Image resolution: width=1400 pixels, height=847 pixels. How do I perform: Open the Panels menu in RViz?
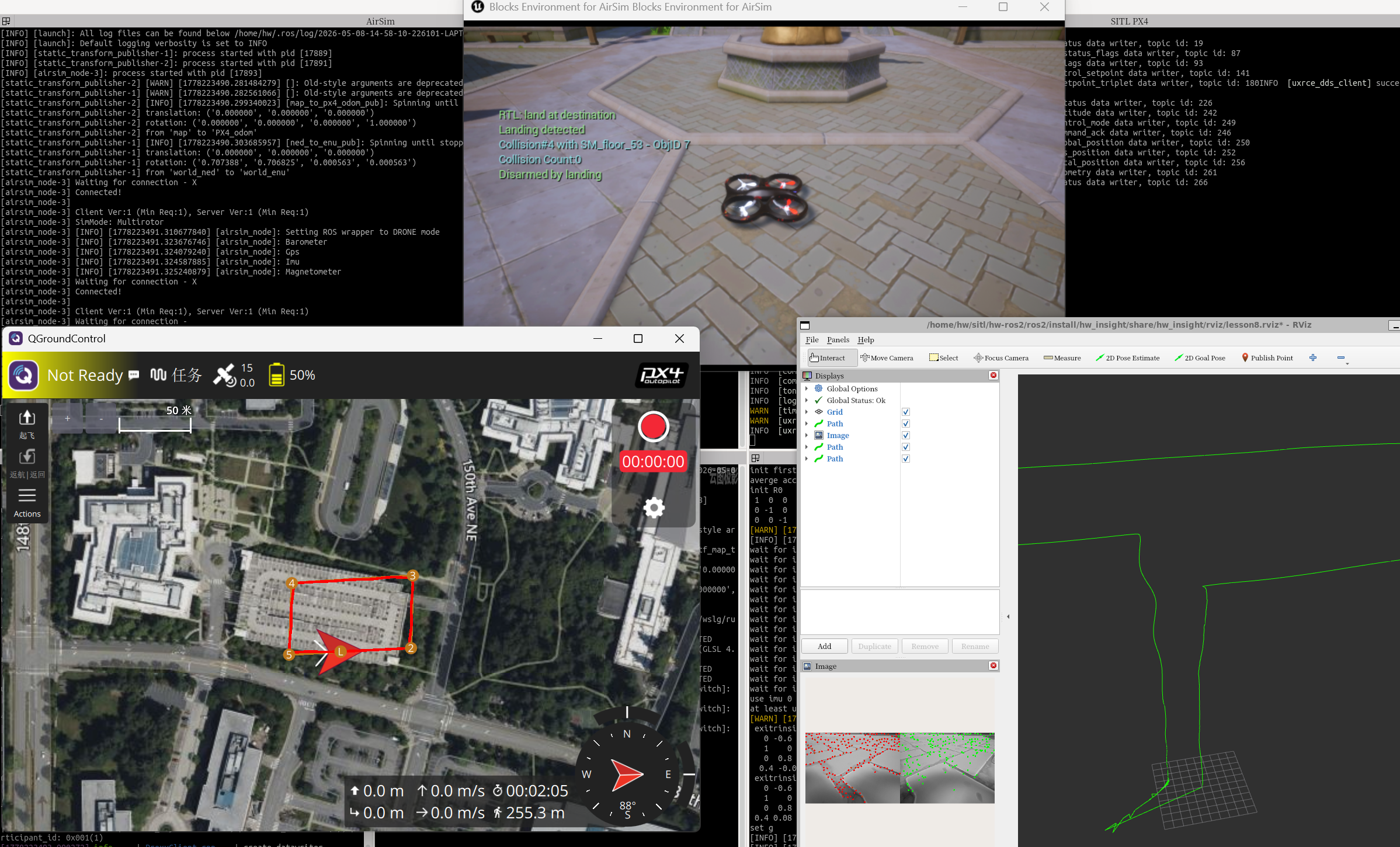click(x=838, y=339)
